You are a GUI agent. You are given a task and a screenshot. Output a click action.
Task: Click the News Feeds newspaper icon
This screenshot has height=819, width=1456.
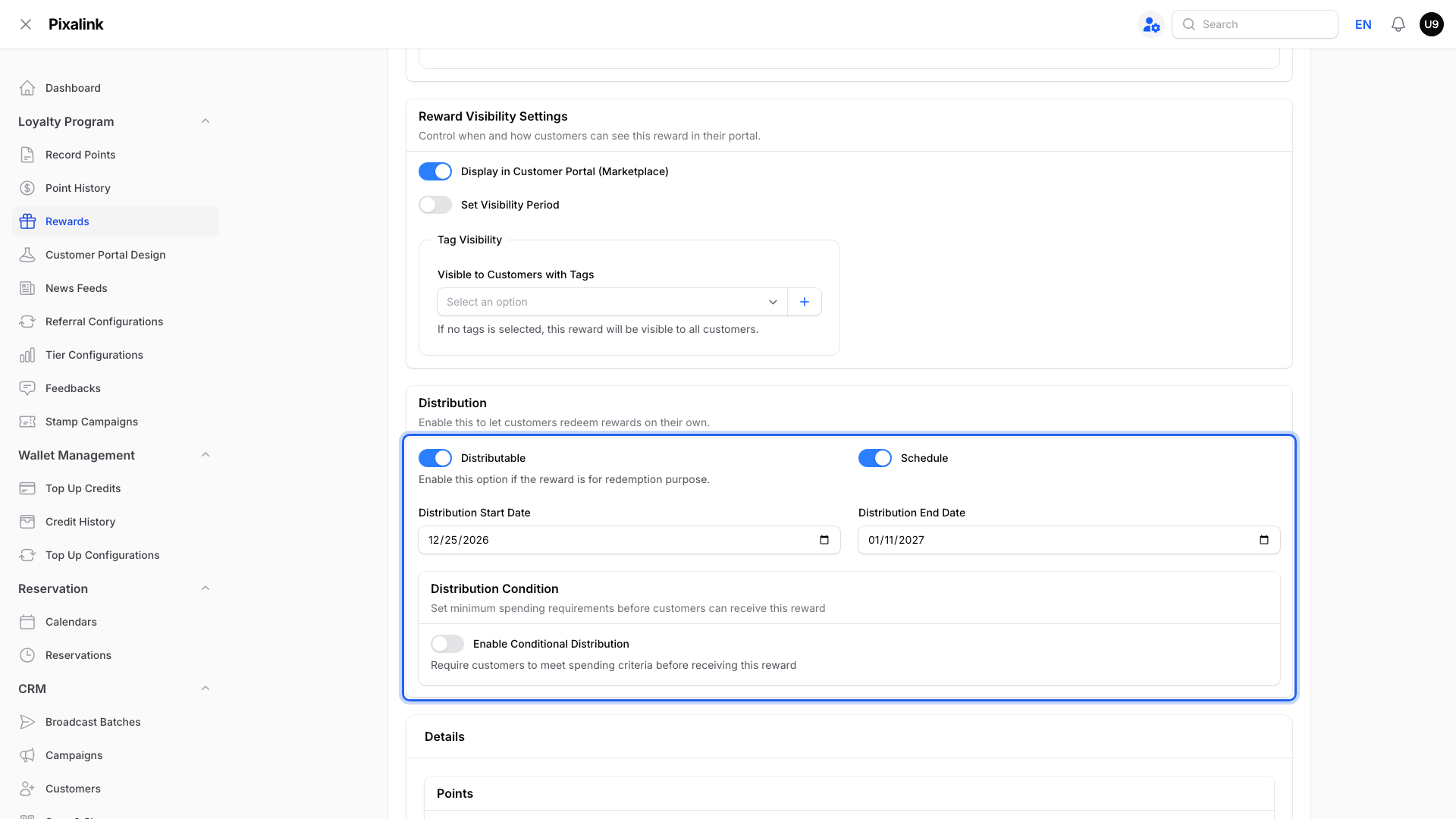pos(27,288)
